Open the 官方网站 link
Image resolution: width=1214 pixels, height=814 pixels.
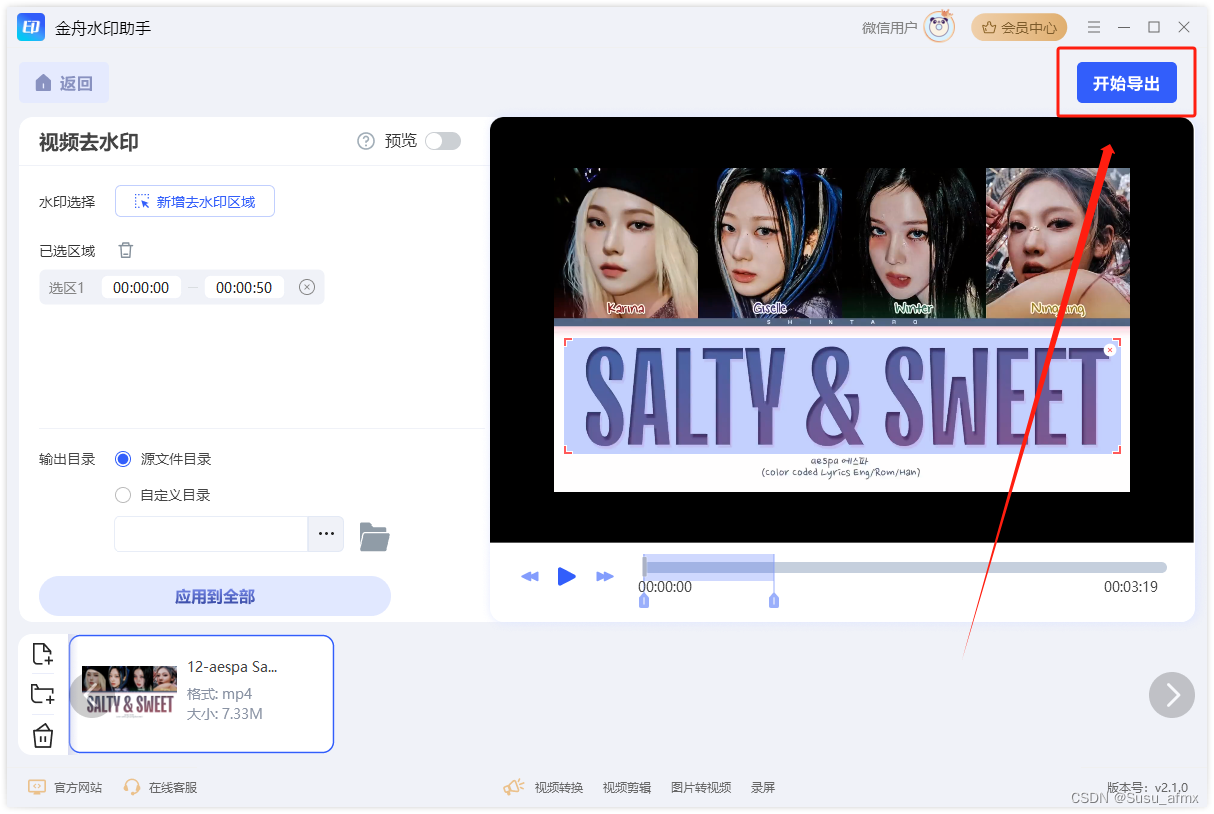click(x=66, y=788)
